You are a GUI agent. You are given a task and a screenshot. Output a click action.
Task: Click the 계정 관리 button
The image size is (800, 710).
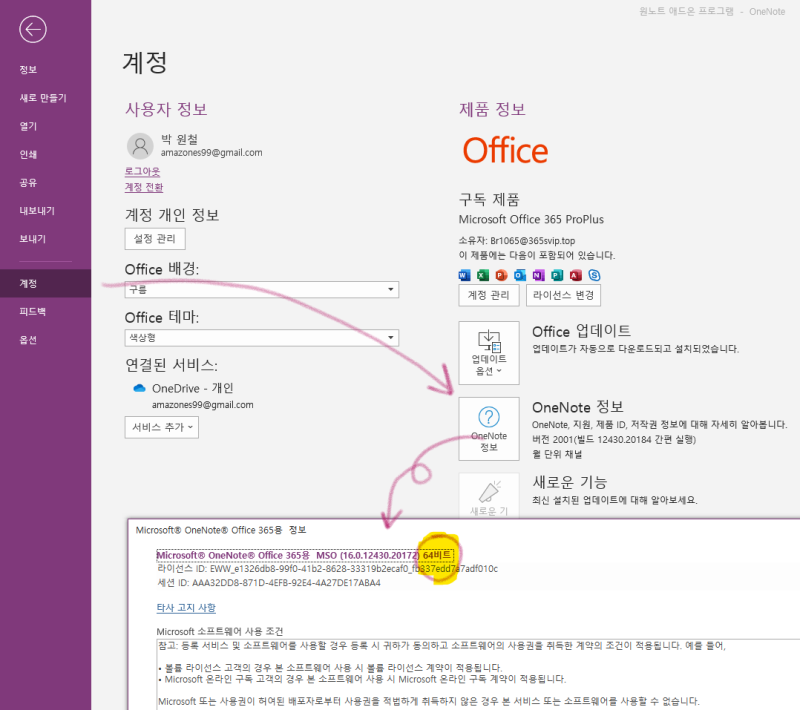coord(490,295)
